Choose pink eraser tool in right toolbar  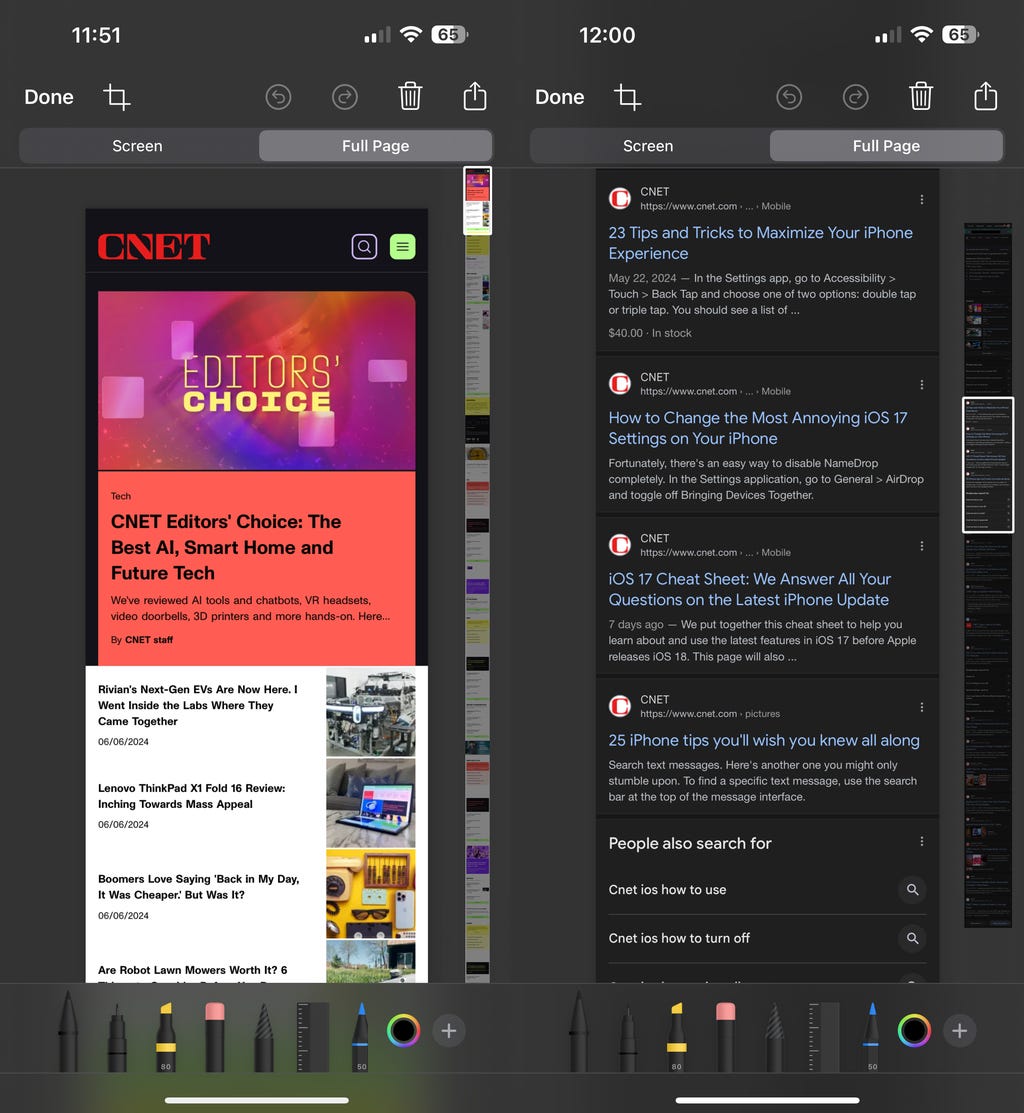[x=725, y=1036]
